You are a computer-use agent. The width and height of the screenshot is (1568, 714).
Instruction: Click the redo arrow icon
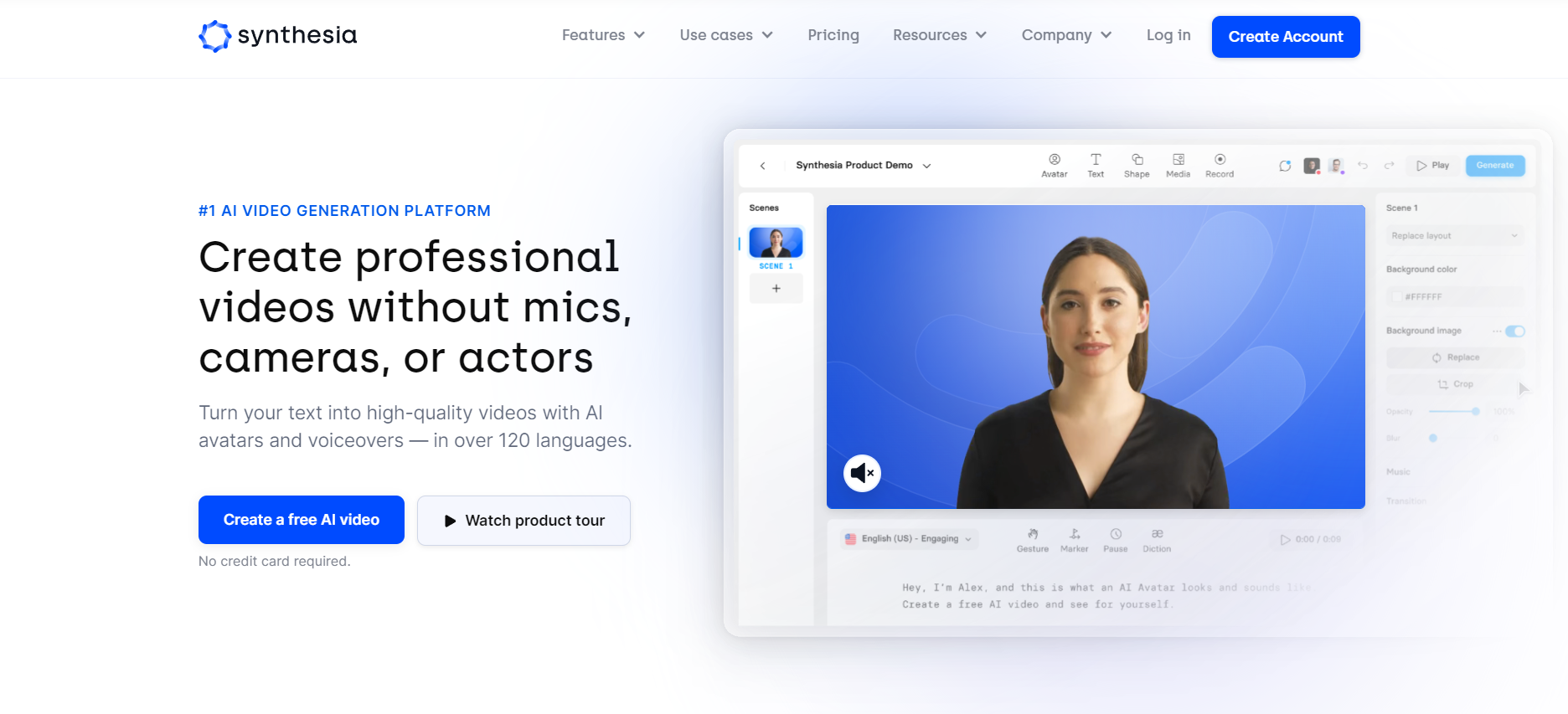tap(1389, 166)
